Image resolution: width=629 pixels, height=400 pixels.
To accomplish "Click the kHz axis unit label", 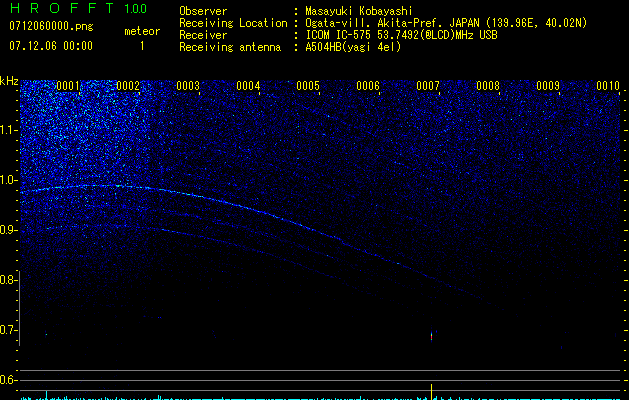I will pos(9,81).
